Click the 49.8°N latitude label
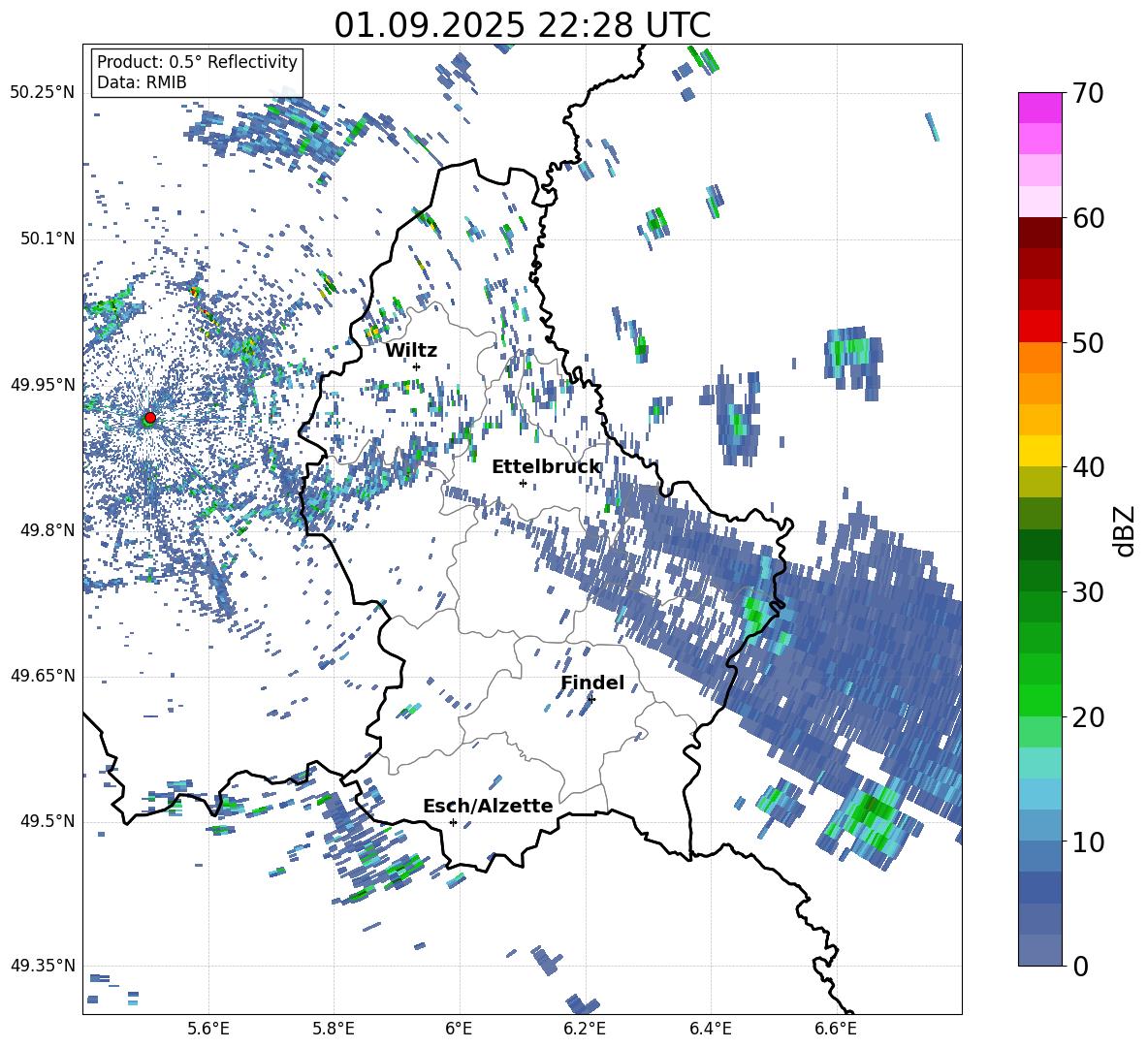Screen dimensions: 1148x1048 48,530
